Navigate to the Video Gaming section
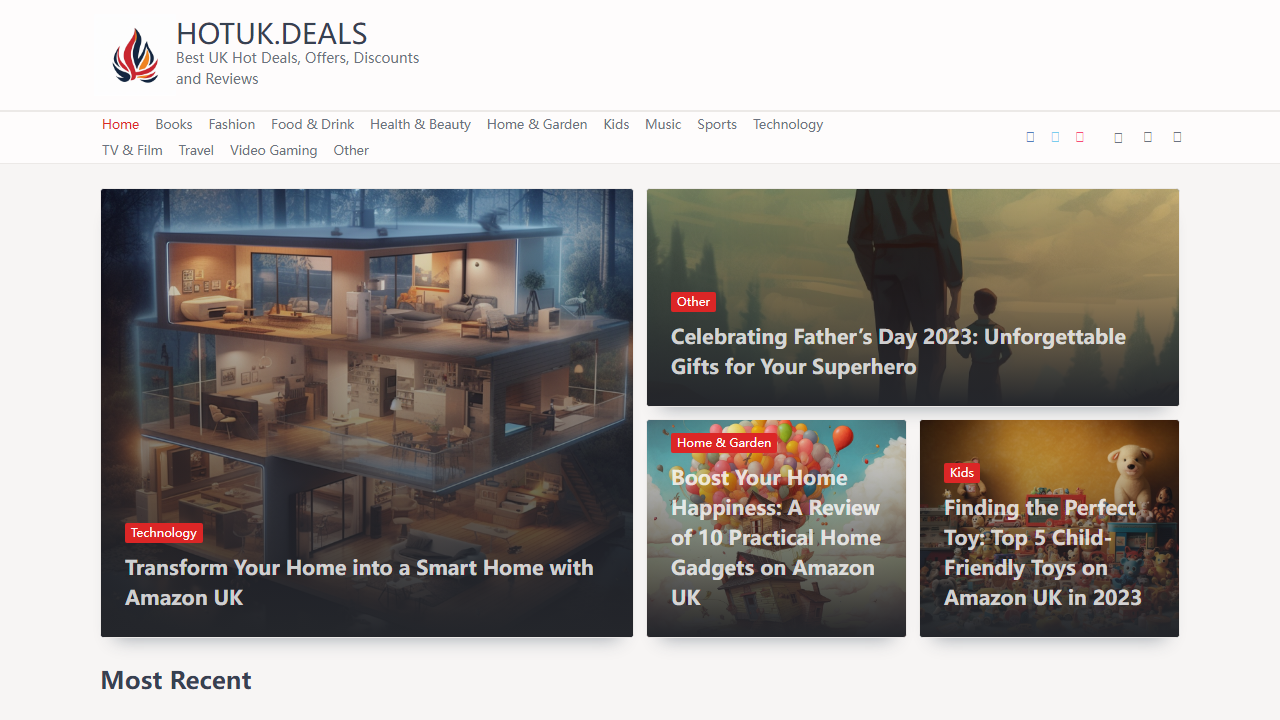Screen dimensions: 1280x720 tap(274, 150)
